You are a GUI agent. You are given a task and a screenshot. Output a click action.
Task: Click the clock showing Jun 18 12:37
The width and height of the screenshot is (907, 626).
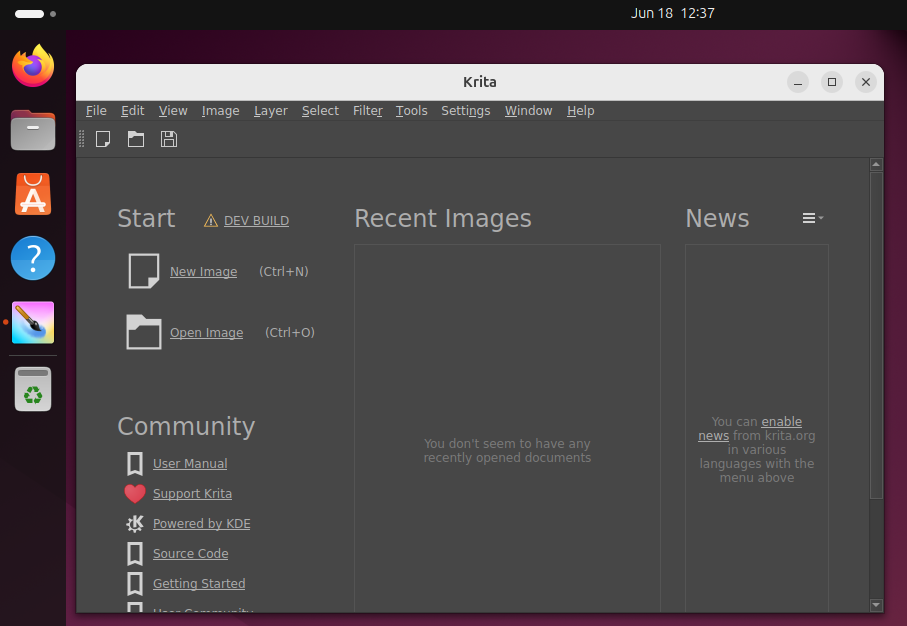[x=673, y=13]
